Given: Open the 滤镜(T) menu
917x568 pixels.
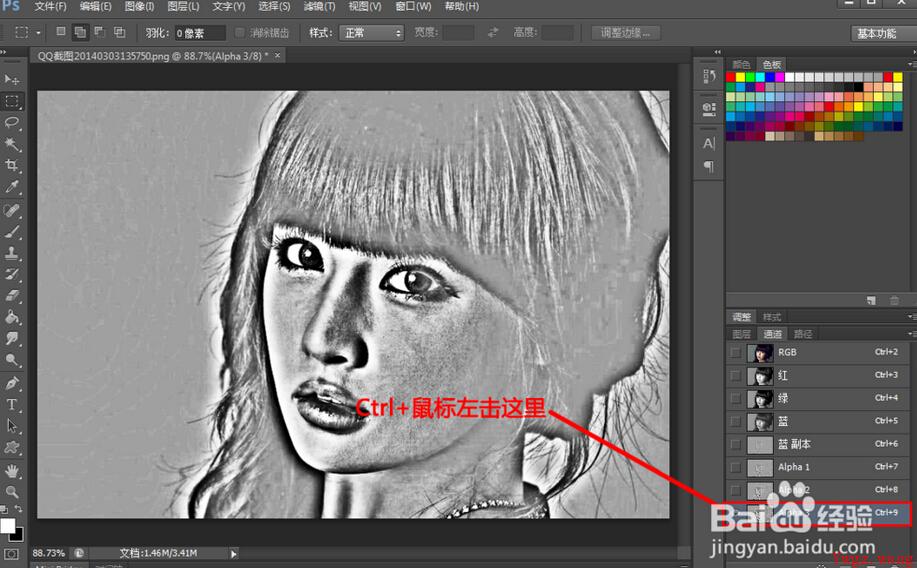Looking at the screenshot, I should tap(319, 7).
